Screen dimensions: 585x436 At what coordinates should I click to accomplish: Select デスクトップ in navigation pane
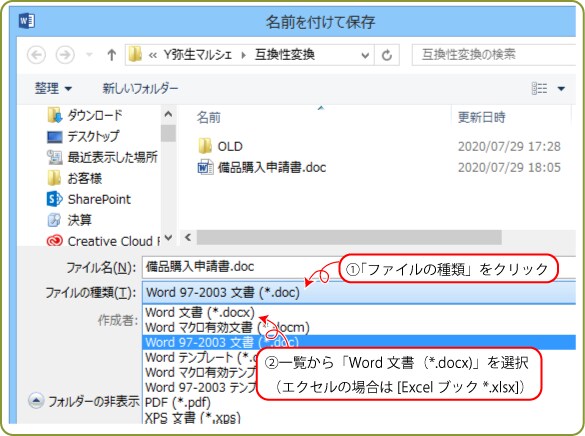coord(83,136)
